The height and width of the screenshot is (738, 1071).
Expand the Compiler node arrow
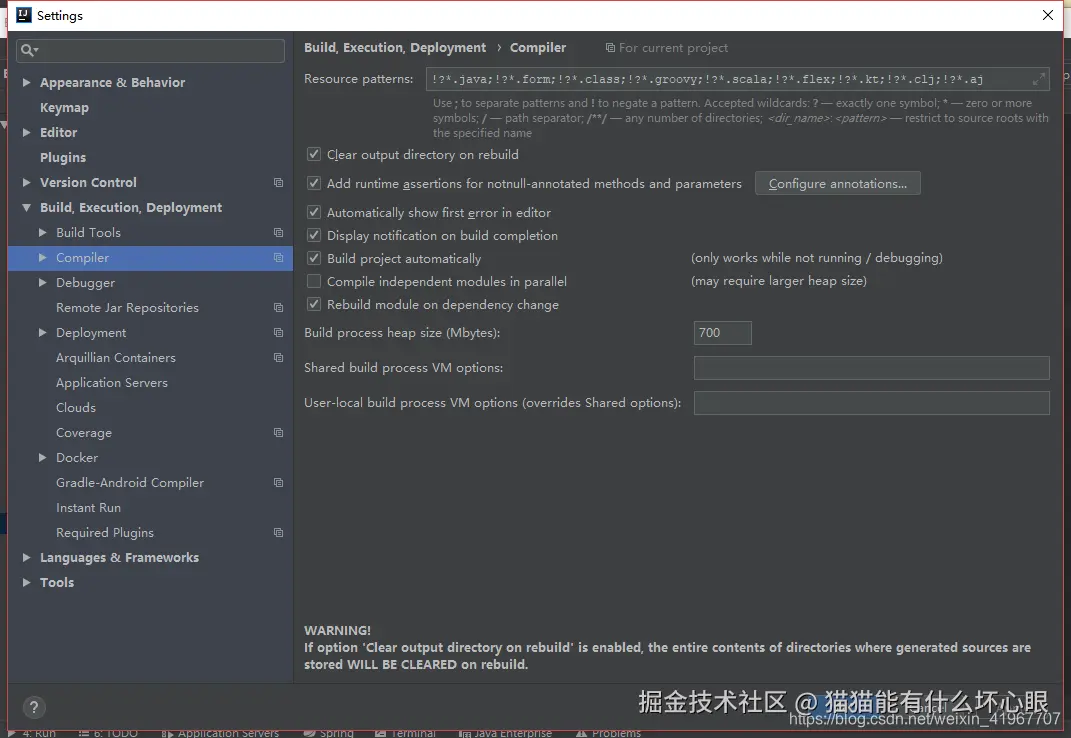point(42,258)
